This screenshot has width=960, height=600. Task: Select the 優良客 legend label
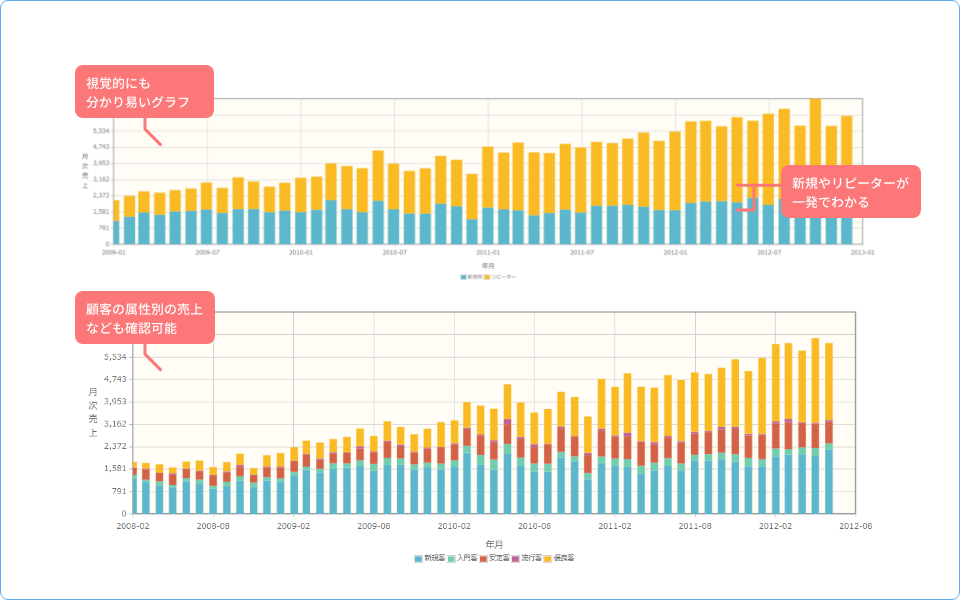(564, 558)
